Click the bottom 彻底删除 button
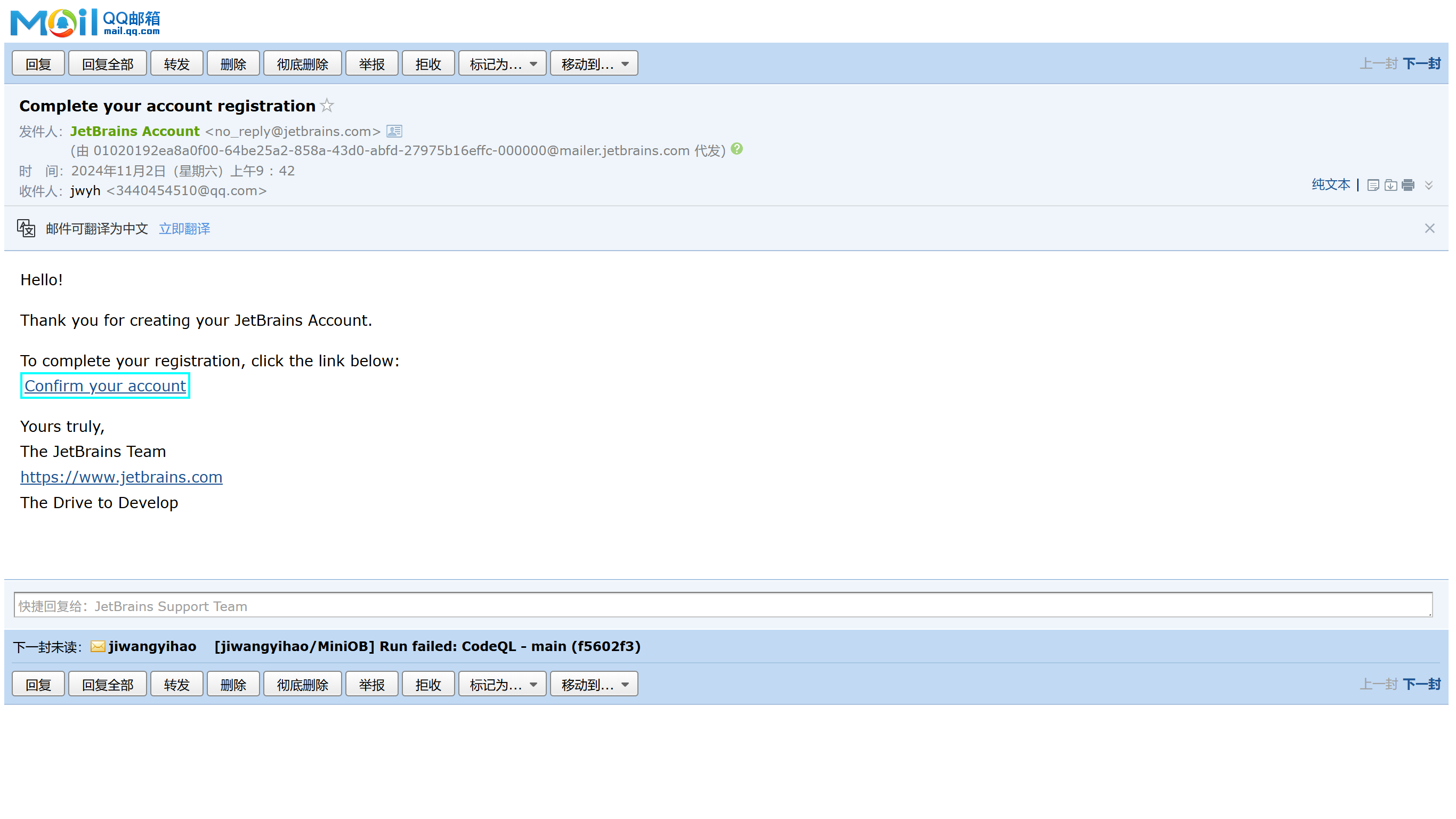The image size is (1456, 819). [x=302, y=685]
